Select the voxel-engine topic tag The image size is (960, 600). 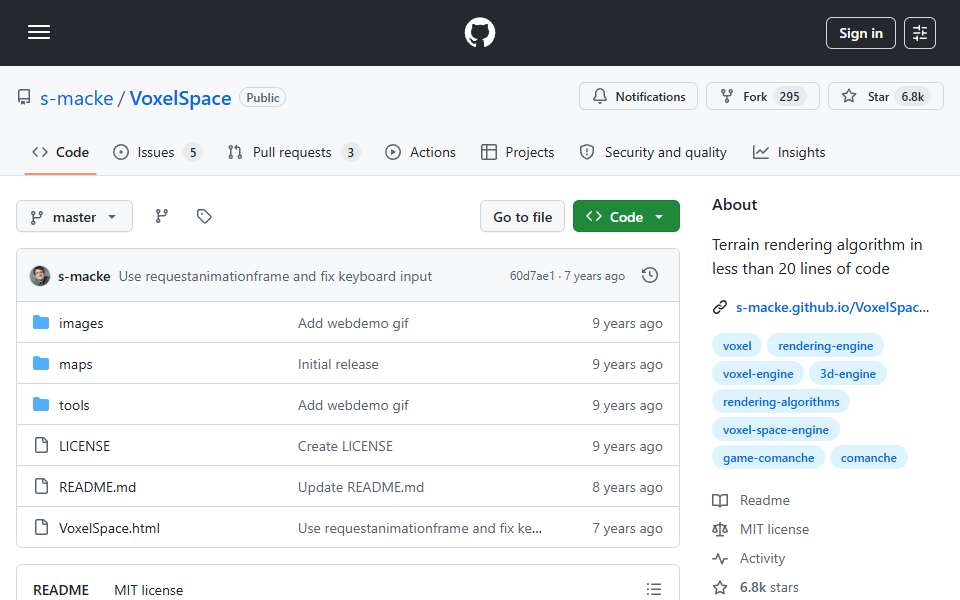(758, 374)
